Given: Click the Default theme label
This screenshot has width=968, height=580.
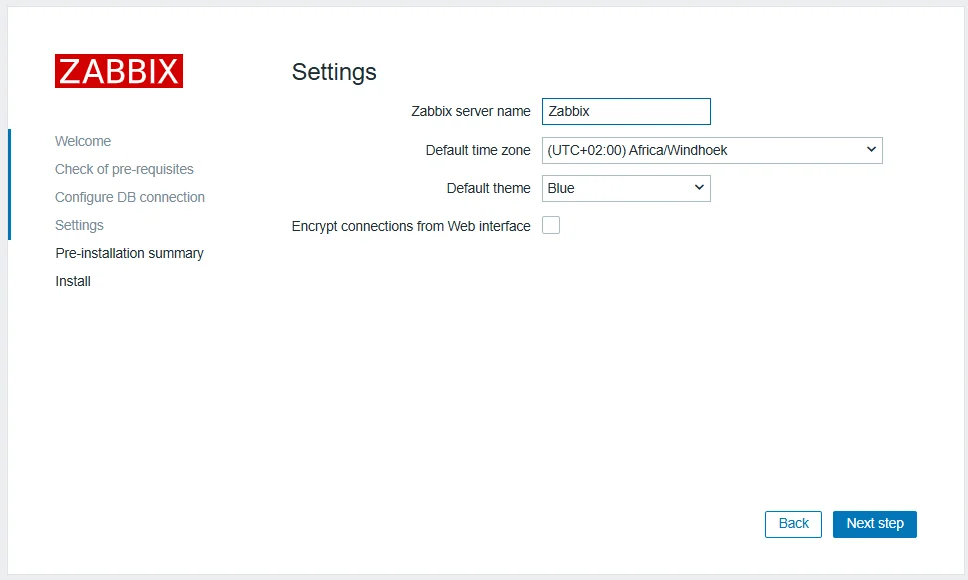Looking at the screenshot, I should 488,188.
